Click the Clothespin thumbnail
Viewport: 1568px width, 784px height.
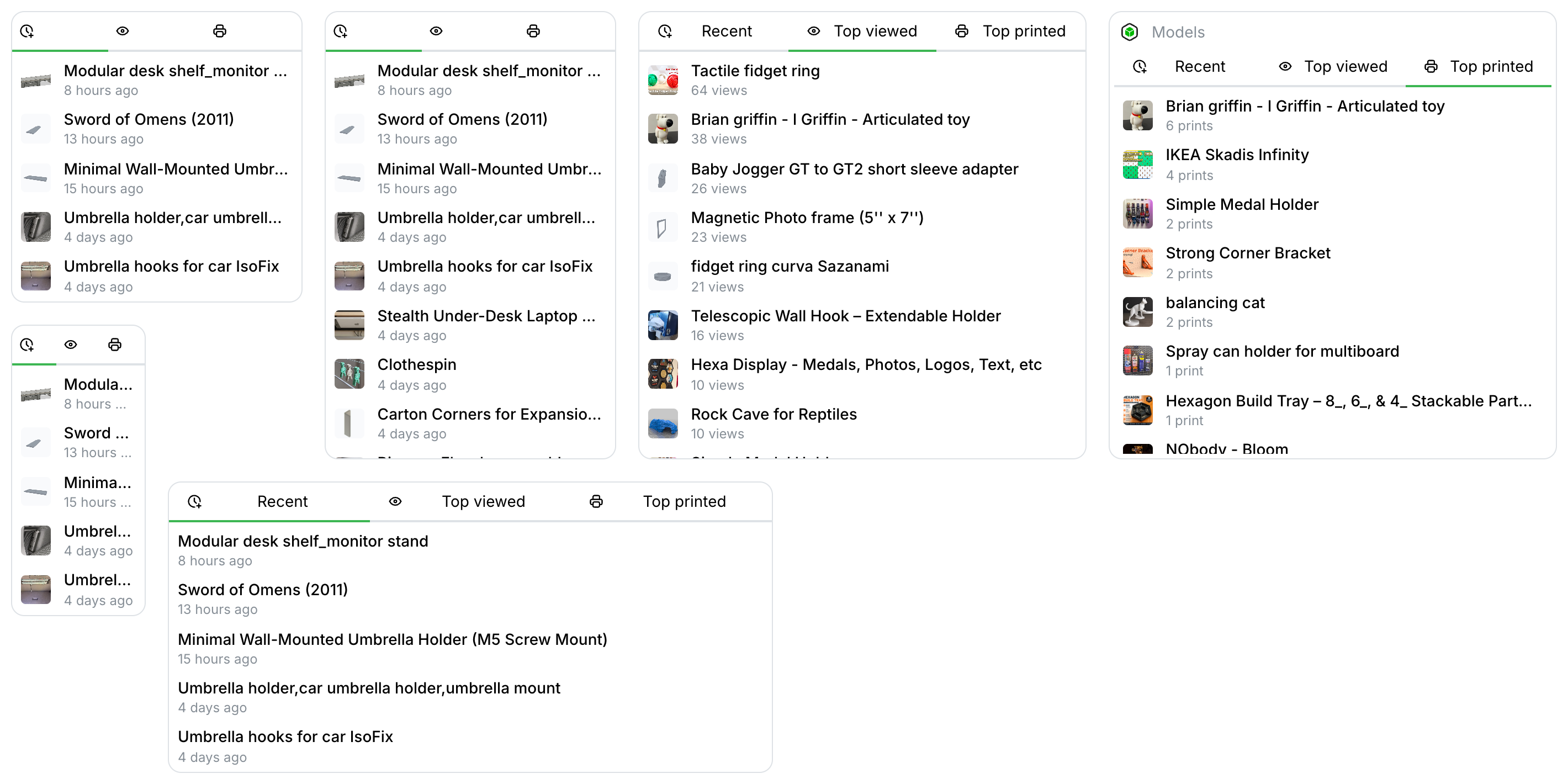[349, 374]
